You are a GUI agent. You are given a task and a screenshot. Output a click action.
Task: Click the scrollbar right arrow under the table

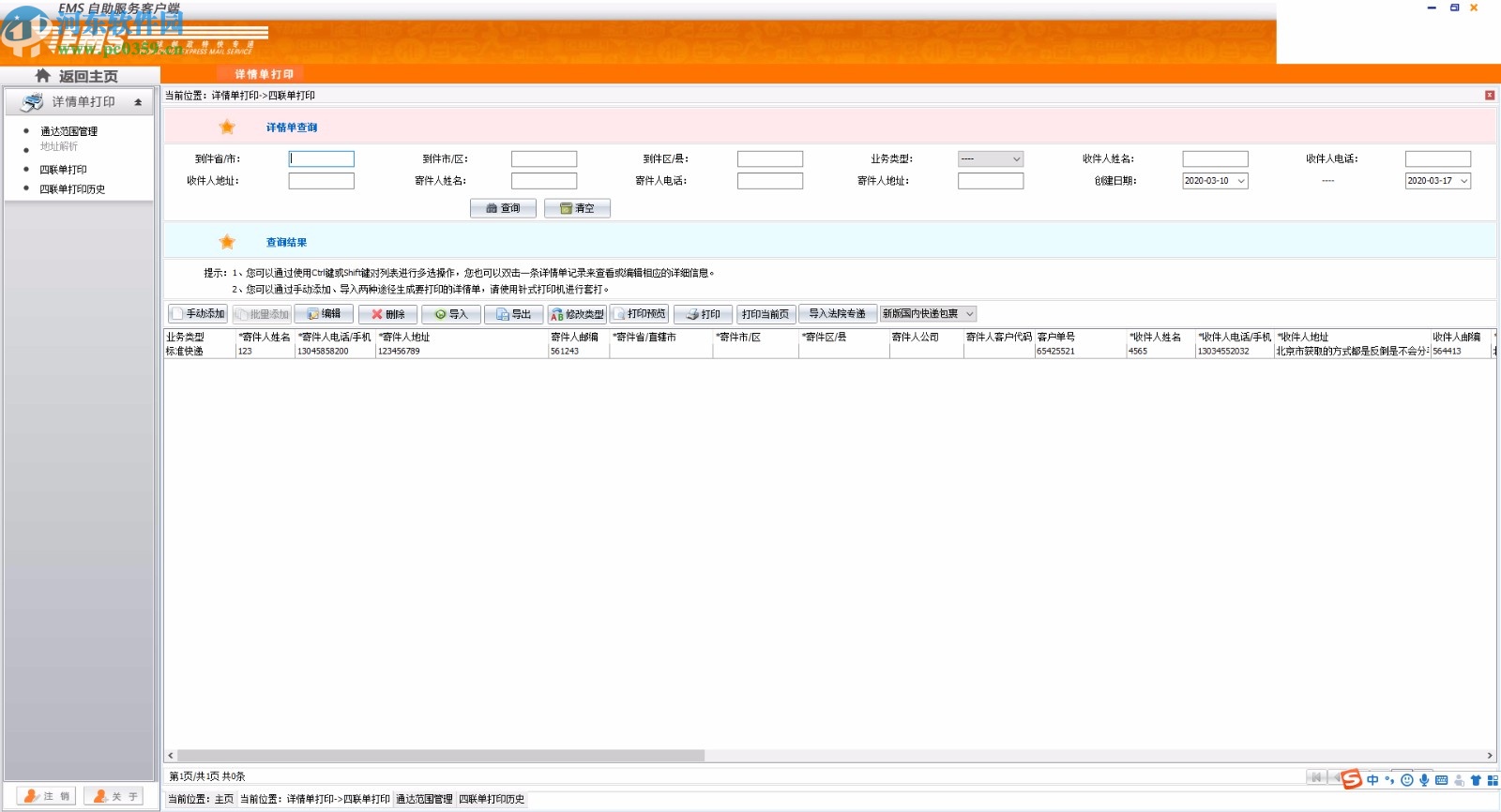tap(1490, 756)
